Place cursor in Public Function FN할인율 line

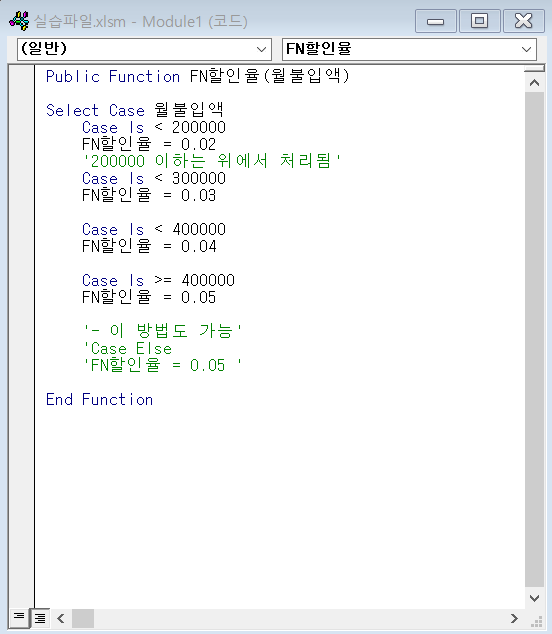coord(197,76)
